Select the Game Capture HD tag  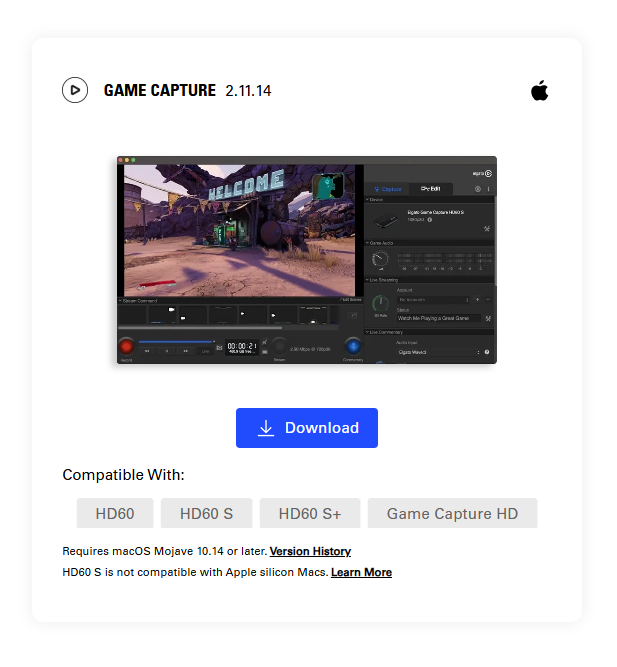452,513
